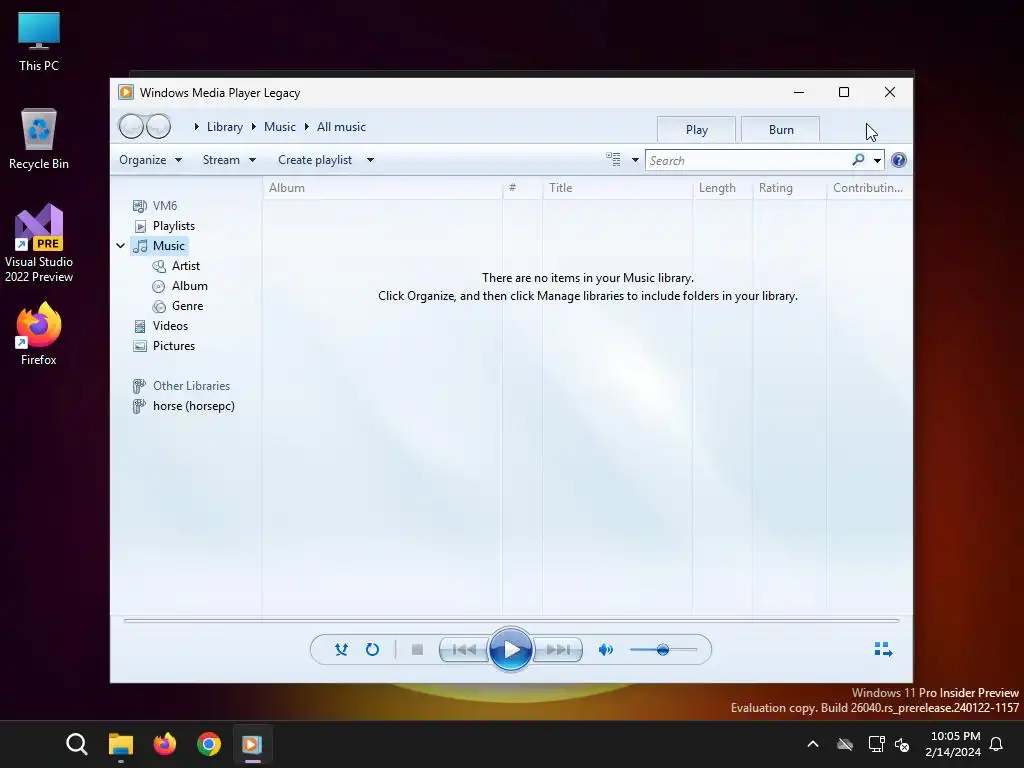
Task: Click the seek bar above the player controls
Action: coord(511,620)
